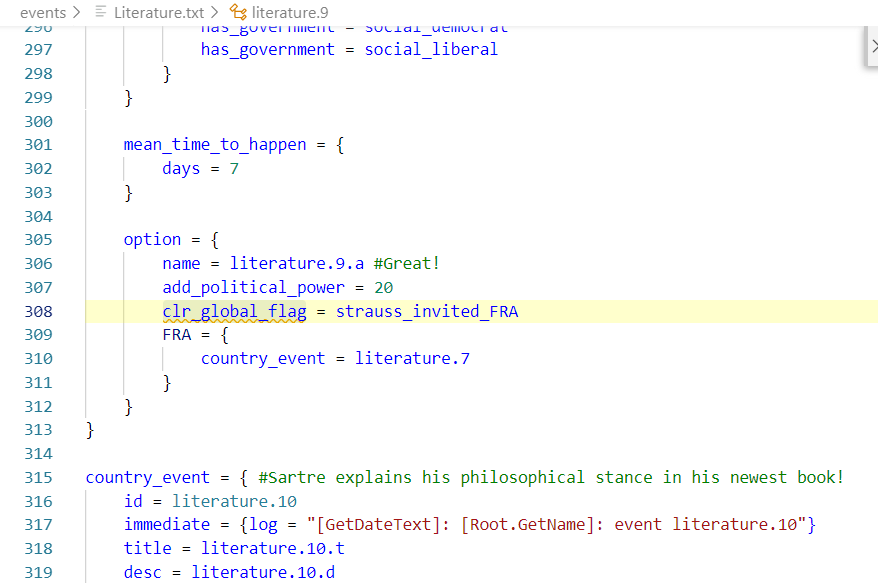Open the events breadcrumb folder
This screenshot has height=583, width=878.
[x=43, y=12]
